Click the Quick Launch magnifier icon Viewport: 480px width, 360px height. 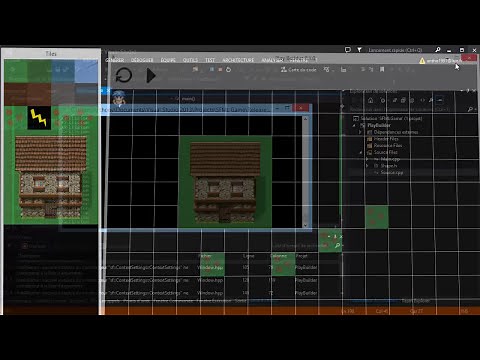tap(438, 50)
